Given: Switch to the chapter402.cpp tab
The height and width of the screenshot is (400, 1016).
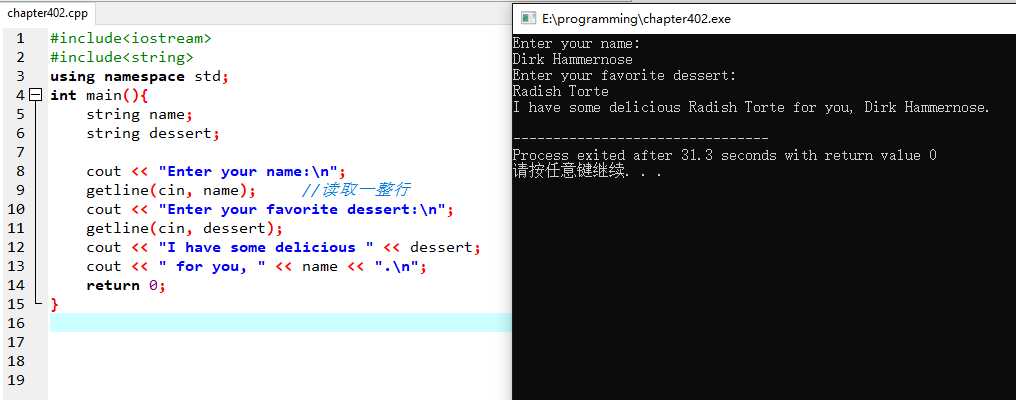Looking at the screenshot, I should pyautogui.click(x=47, y=13).
